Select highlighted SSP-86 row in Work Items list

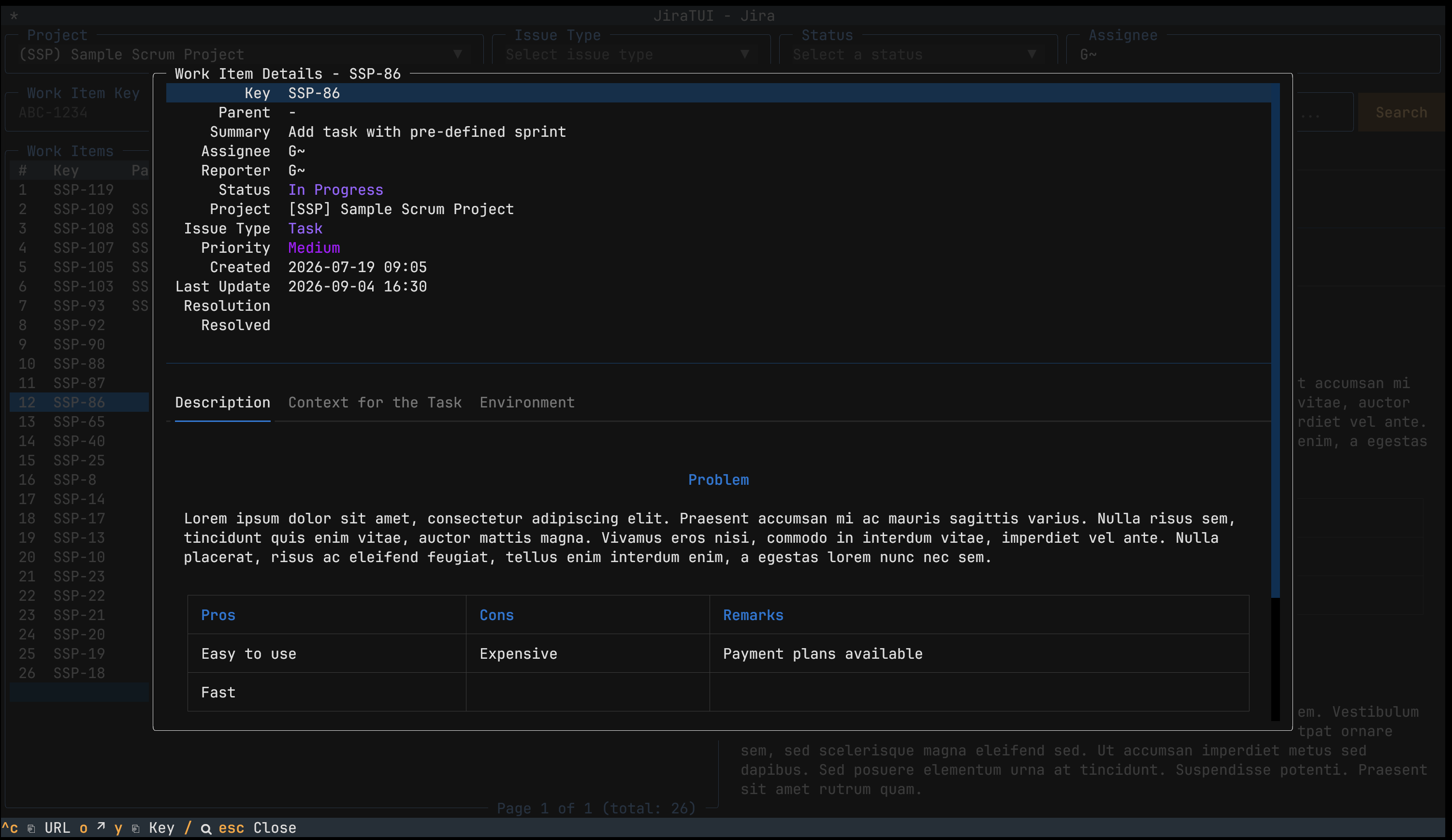pyautogui.click(x=80, y=402)
